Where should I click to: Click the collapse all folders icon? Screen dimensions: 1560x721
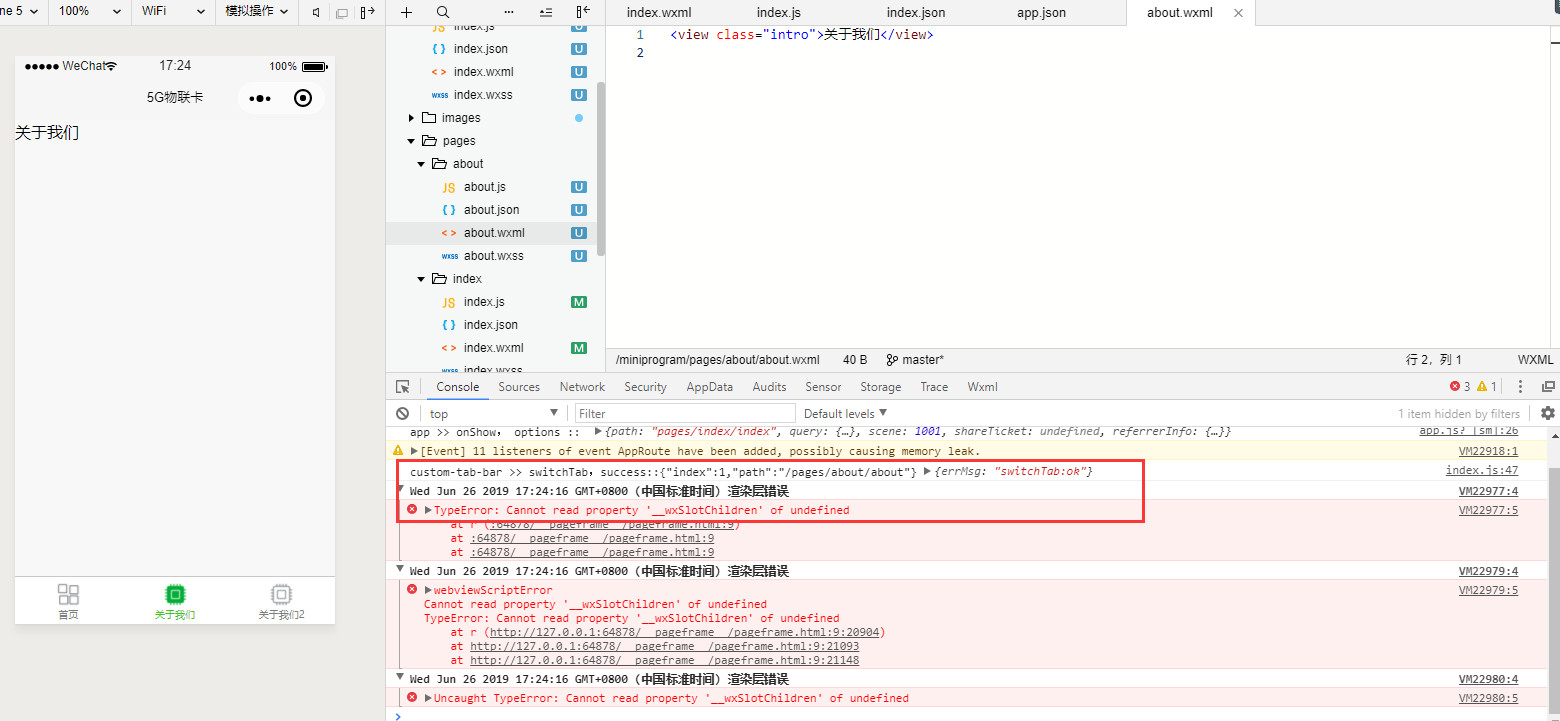click(x=545, y=12)
